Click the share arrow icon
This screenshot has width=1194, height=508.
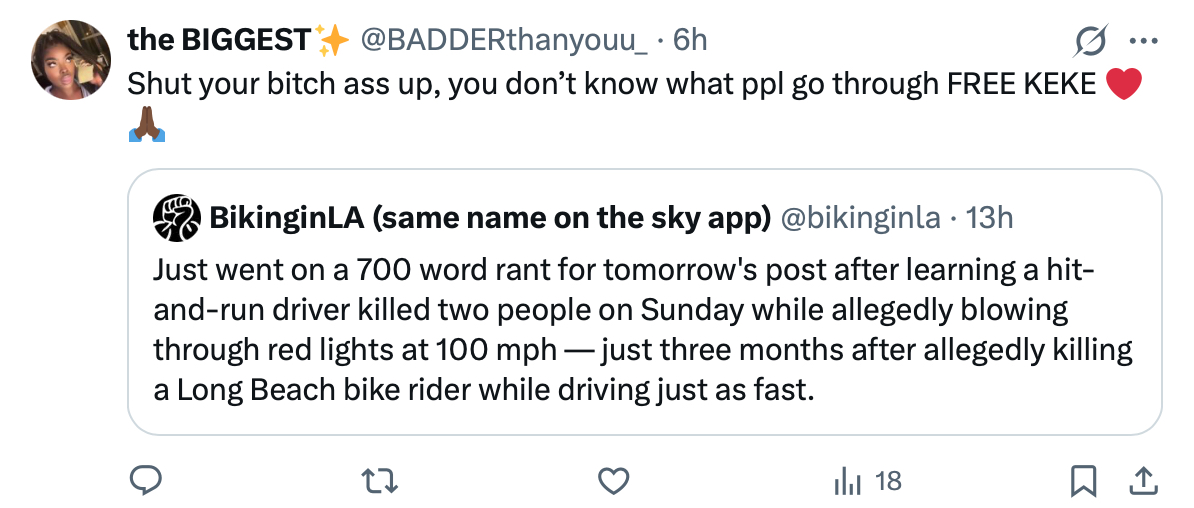click(1139, 482)
